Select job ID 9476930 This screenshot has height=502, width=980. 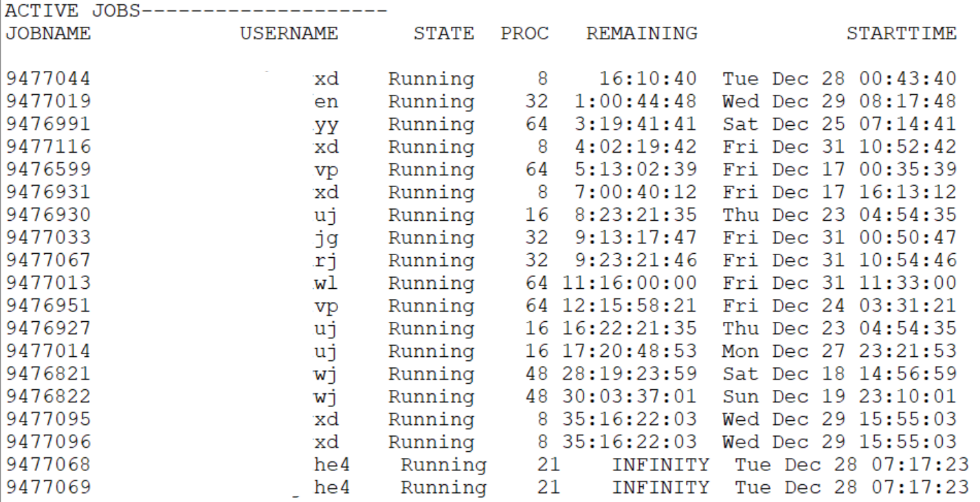pyautogui.click(x=48, y=215)
